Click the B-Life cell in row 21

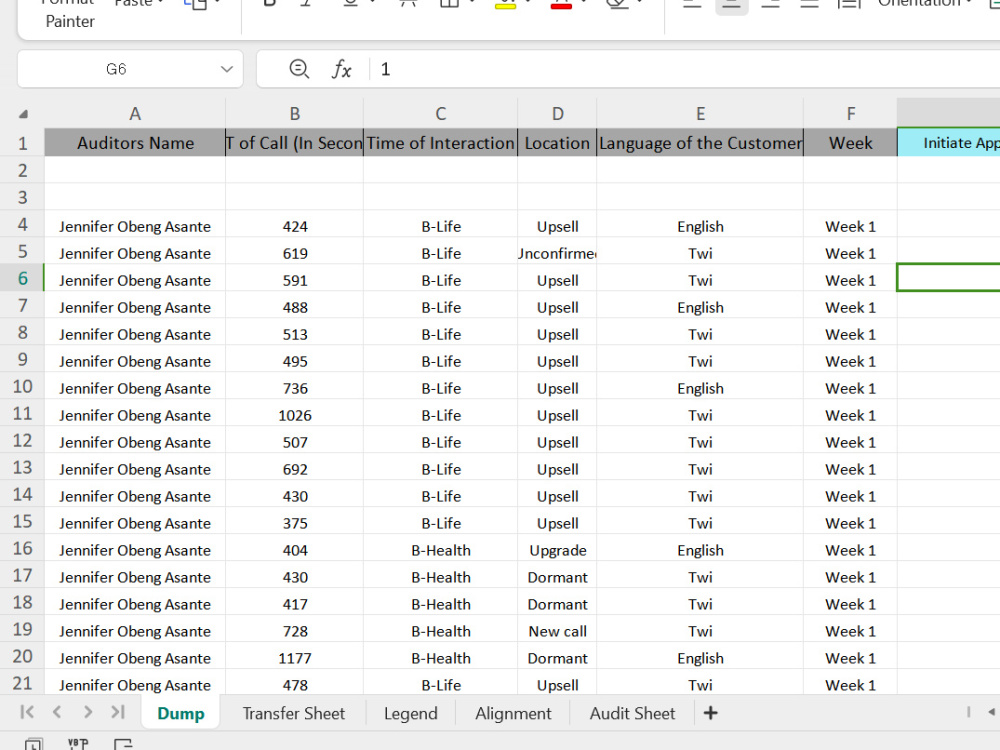pyautogui.click(x=441, y=685)
